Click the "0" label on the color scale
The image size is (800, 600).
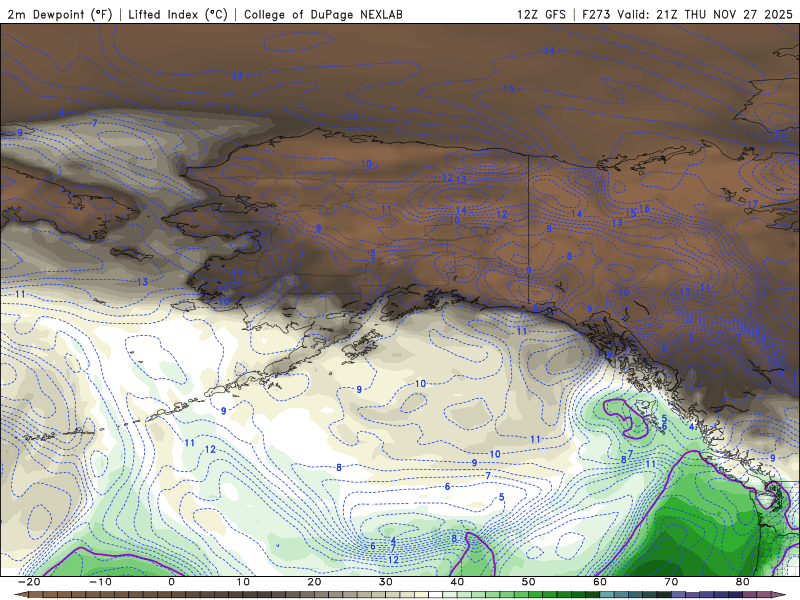coord(171,582)
